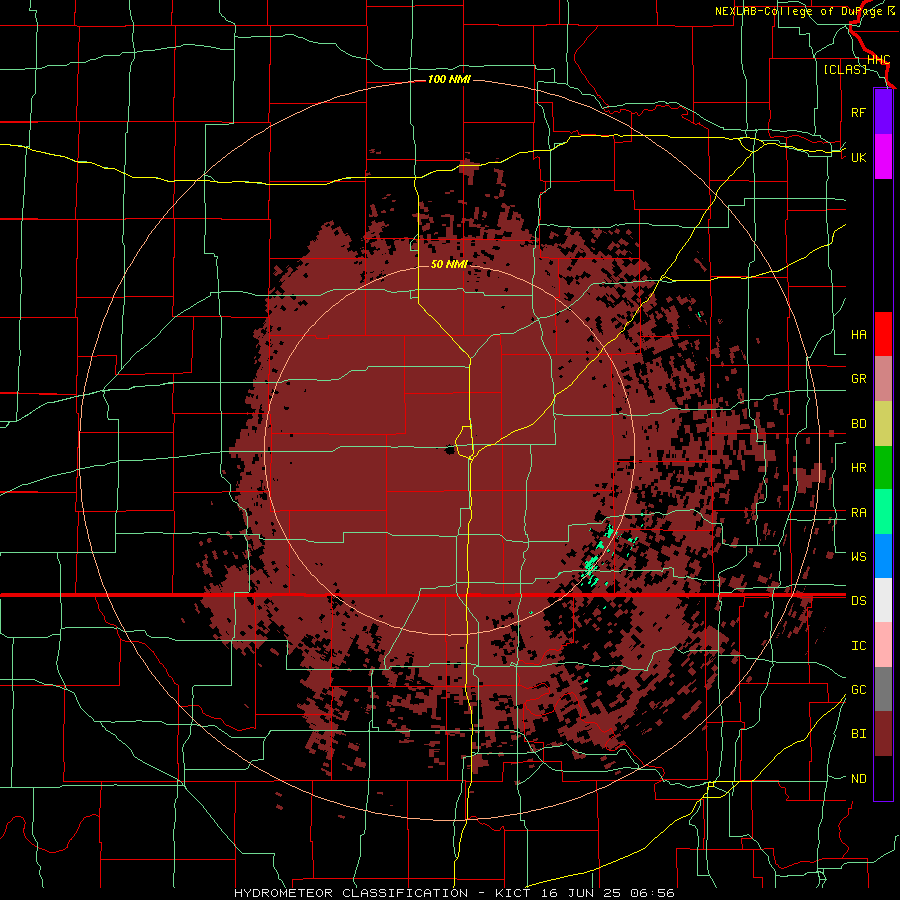Click the magenta UK legend color block

[x=883, y=157]
